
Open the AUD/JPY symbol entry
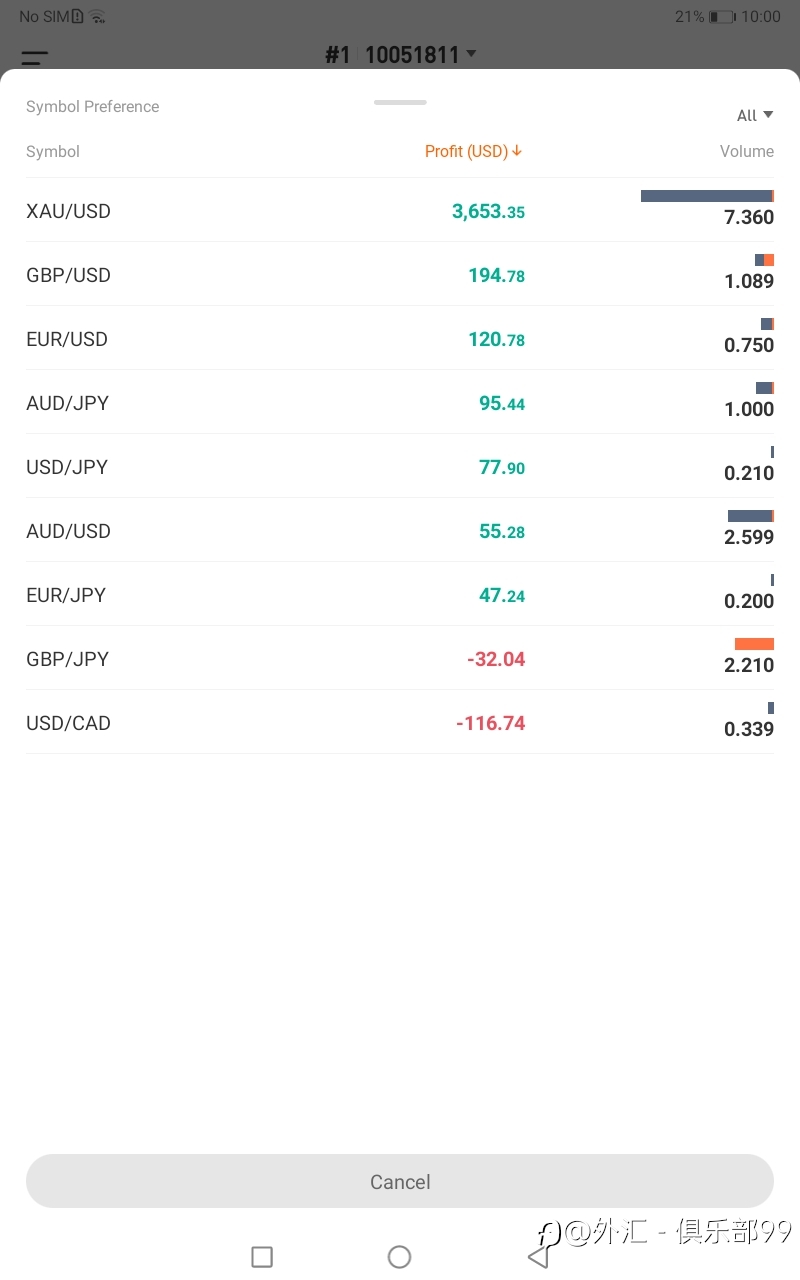click(400, 402)
